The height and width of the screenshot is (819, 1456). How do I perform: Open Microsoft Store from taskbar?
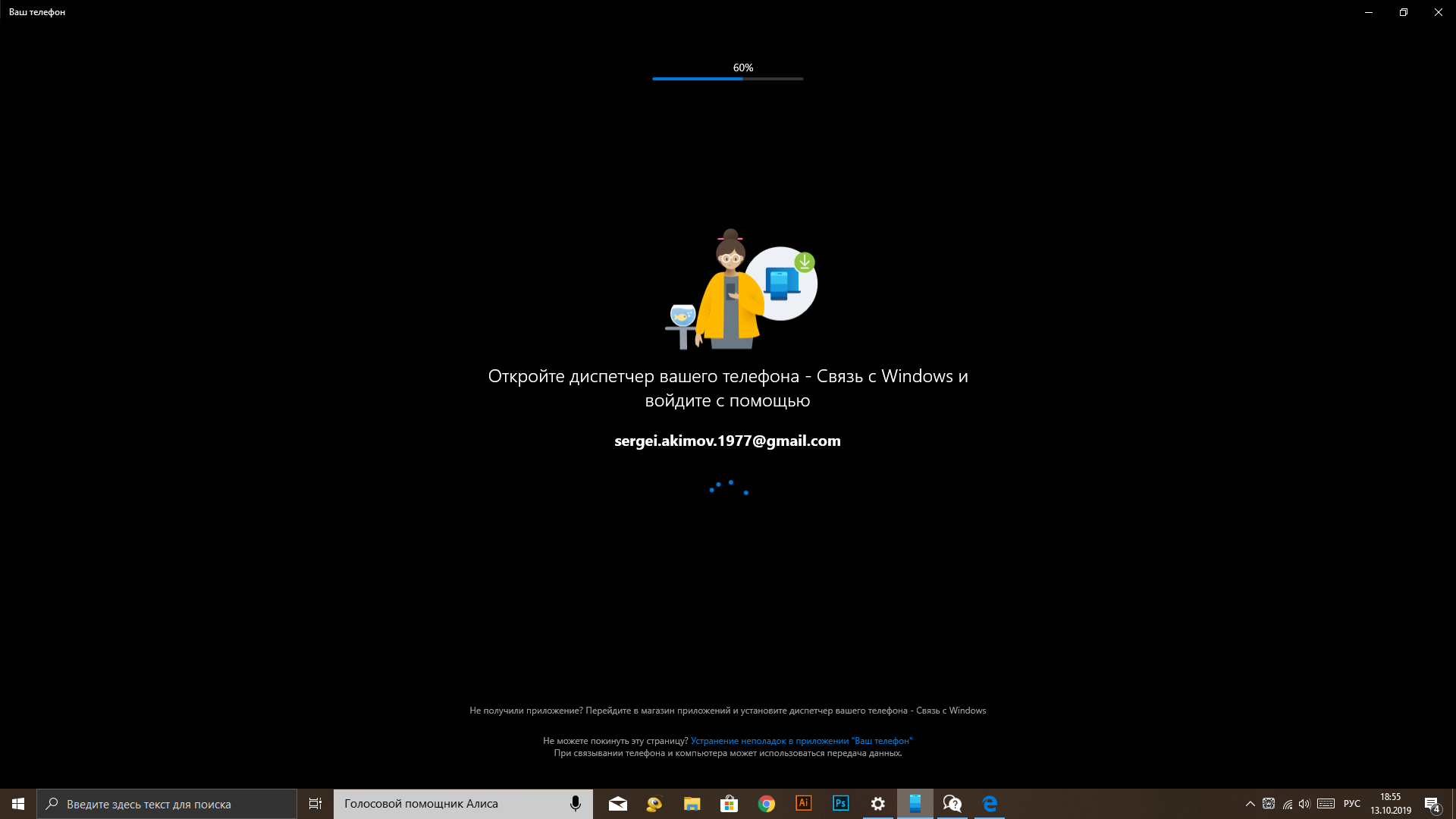[x=729, y=803]
